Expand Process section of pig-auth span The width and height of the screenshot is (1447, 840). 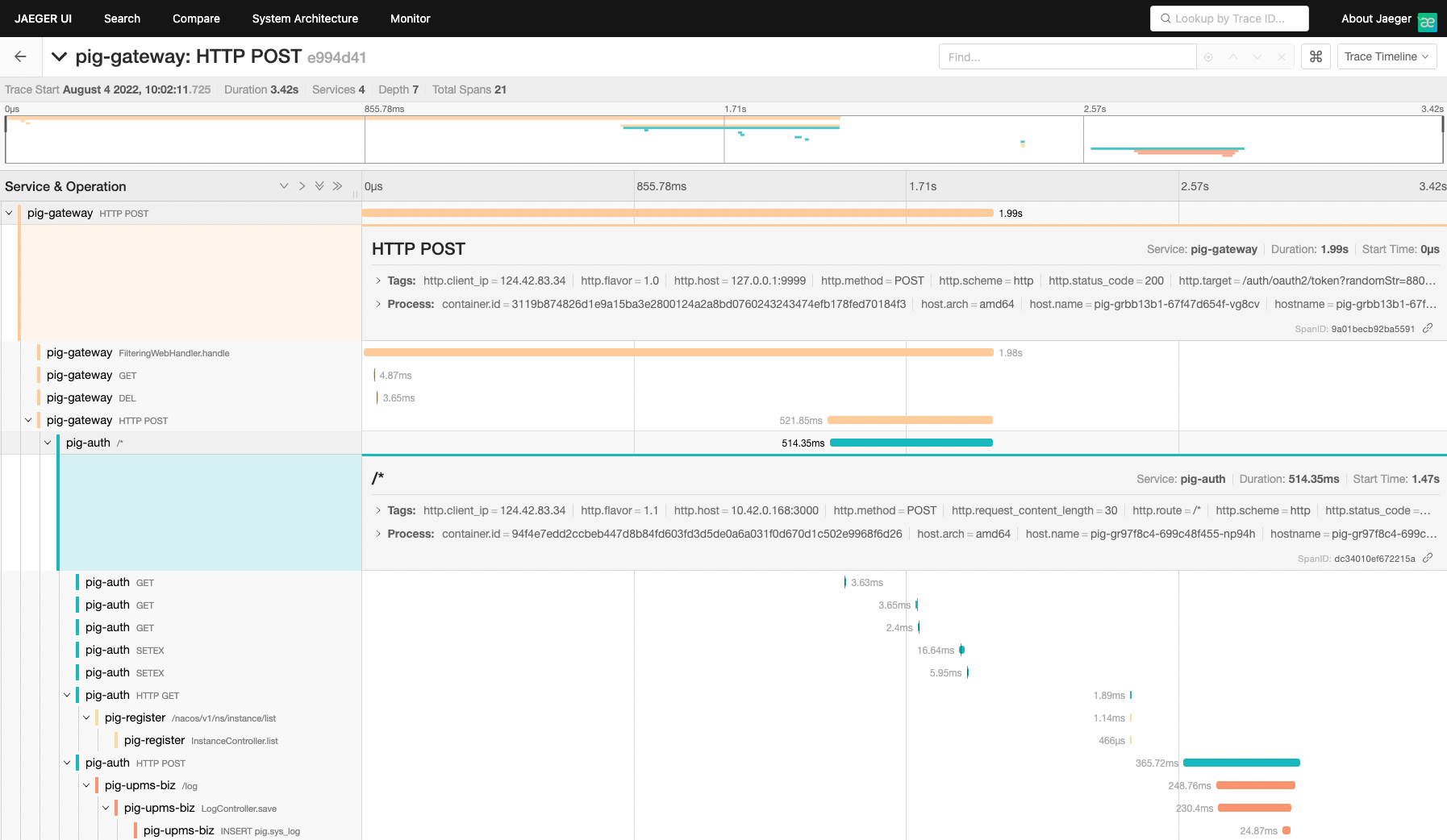pyautogui.click(x=378, y=534)
